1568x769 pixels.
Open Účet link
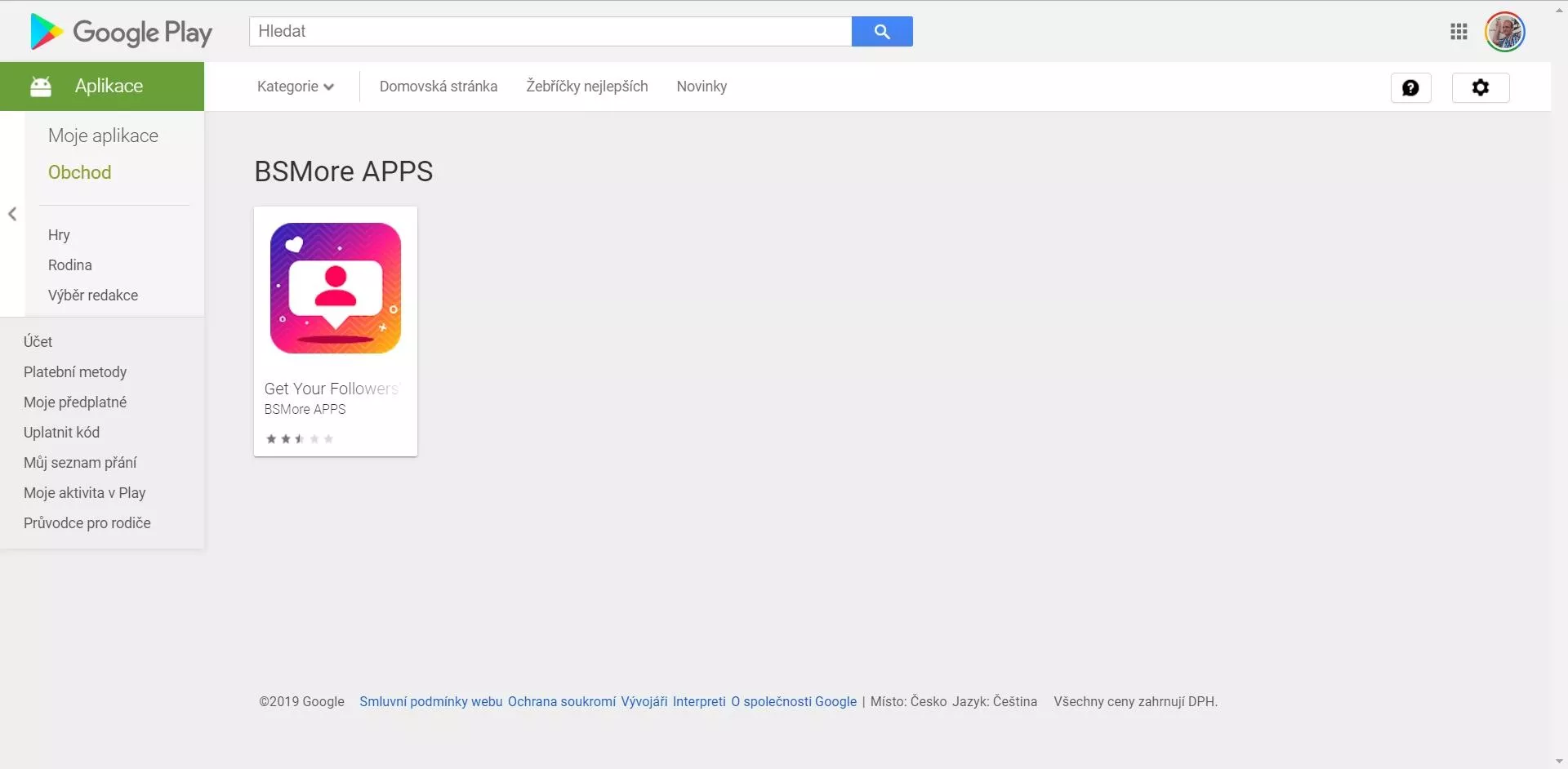[38, 342]
